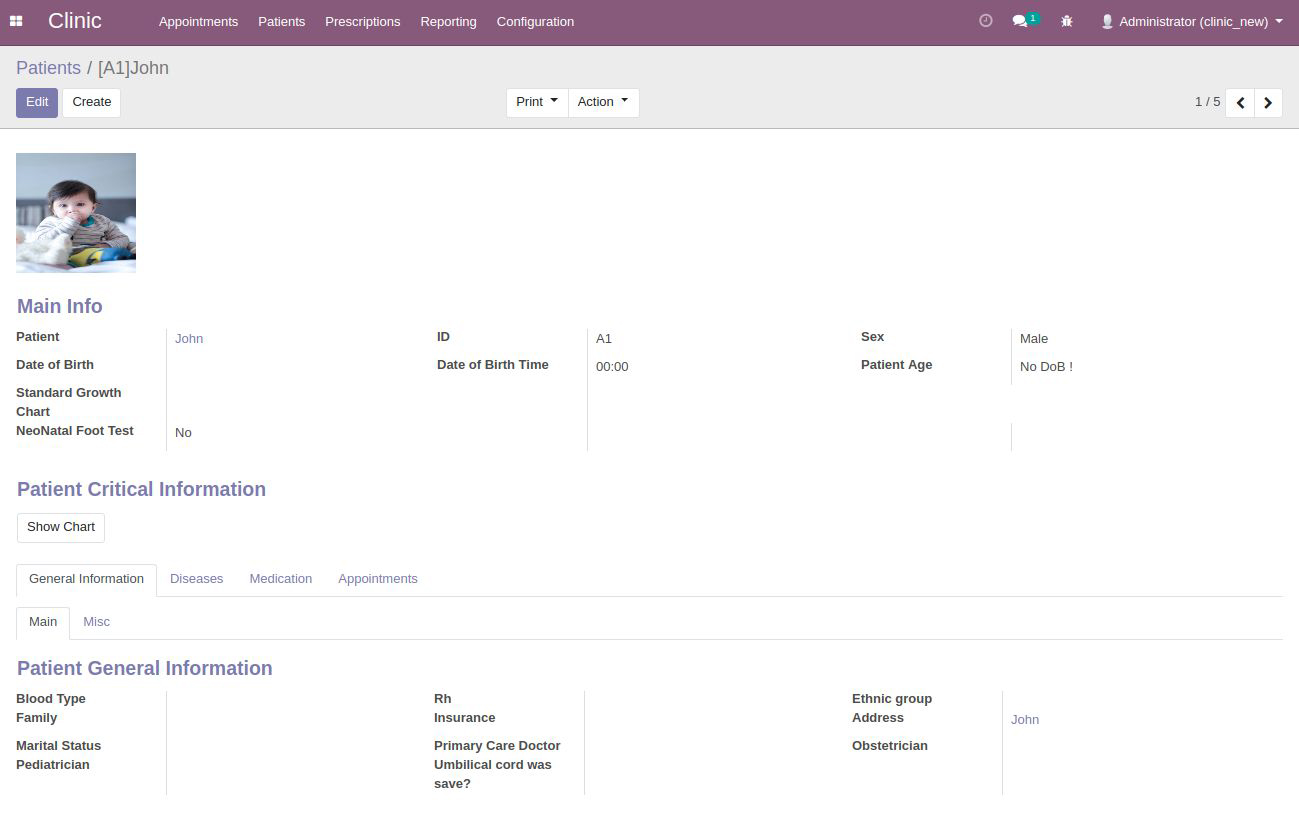Select the Misc sub-tab
This screenshot has height=829, width=1299.
(96, 622)
